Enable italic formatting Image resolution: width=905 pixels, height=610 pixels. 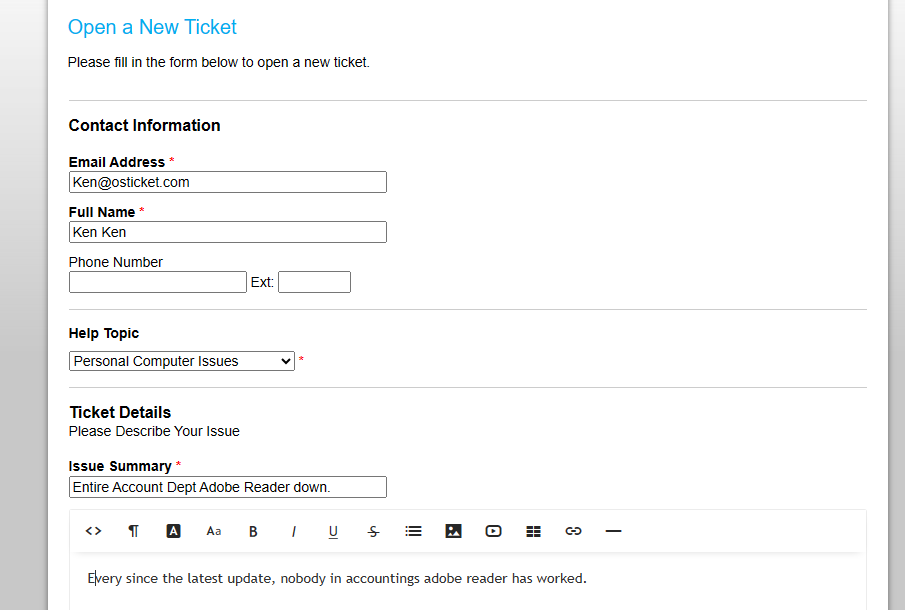(293, 531)
